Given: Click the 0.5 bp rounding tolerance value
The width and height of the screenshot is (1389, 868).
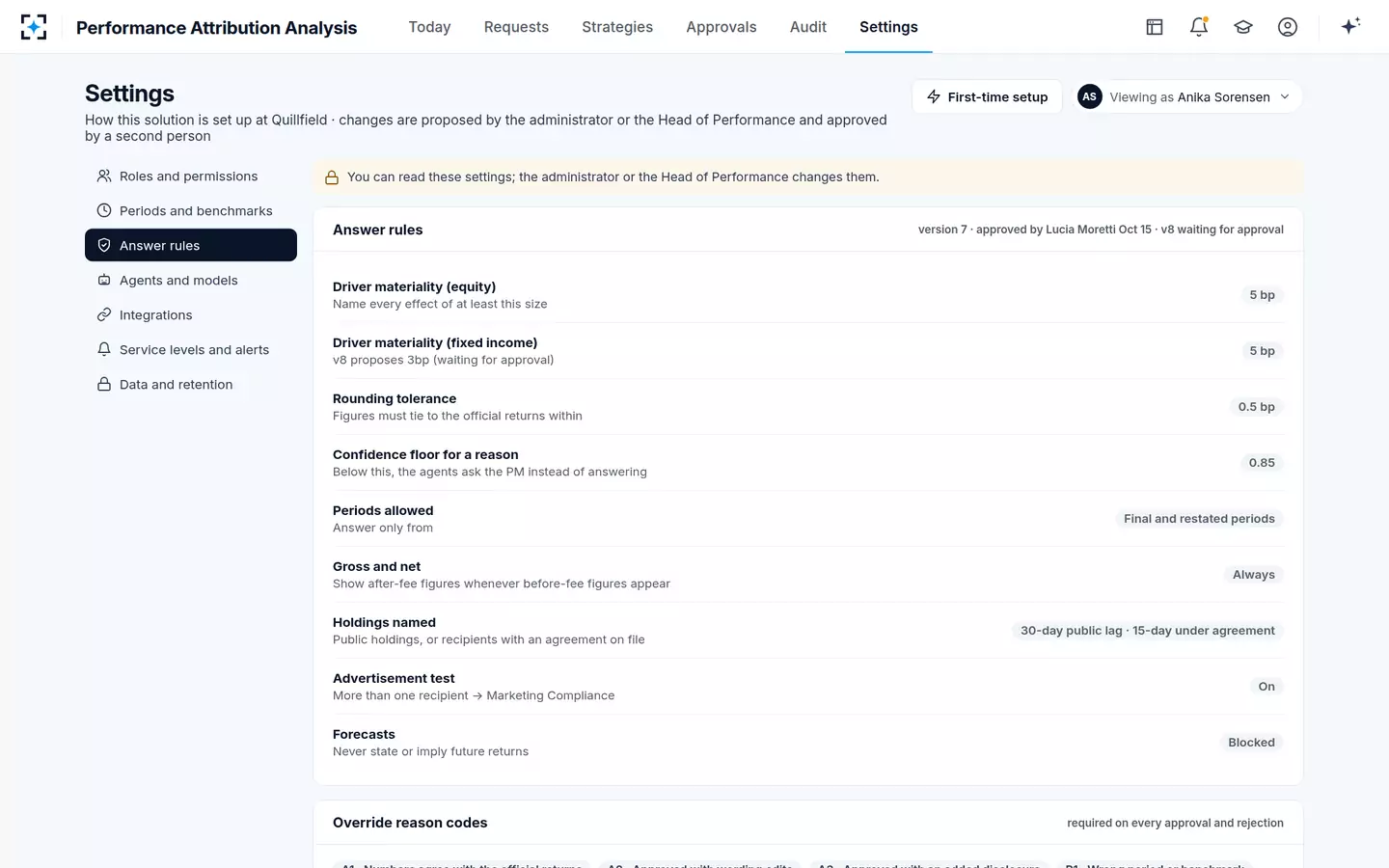Looking at the screenshot, I should coord(1256,407).
